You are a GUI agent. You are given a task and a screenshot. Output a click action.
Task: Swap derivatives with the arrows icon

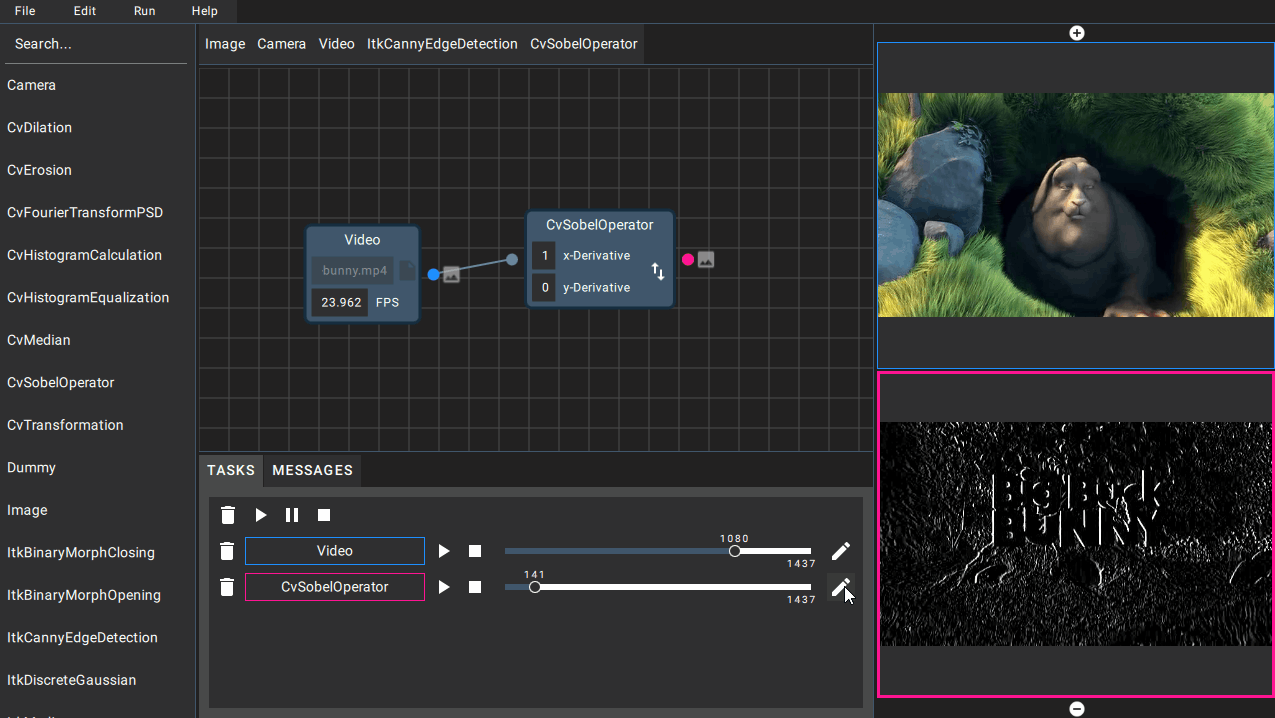coord(658,271)
